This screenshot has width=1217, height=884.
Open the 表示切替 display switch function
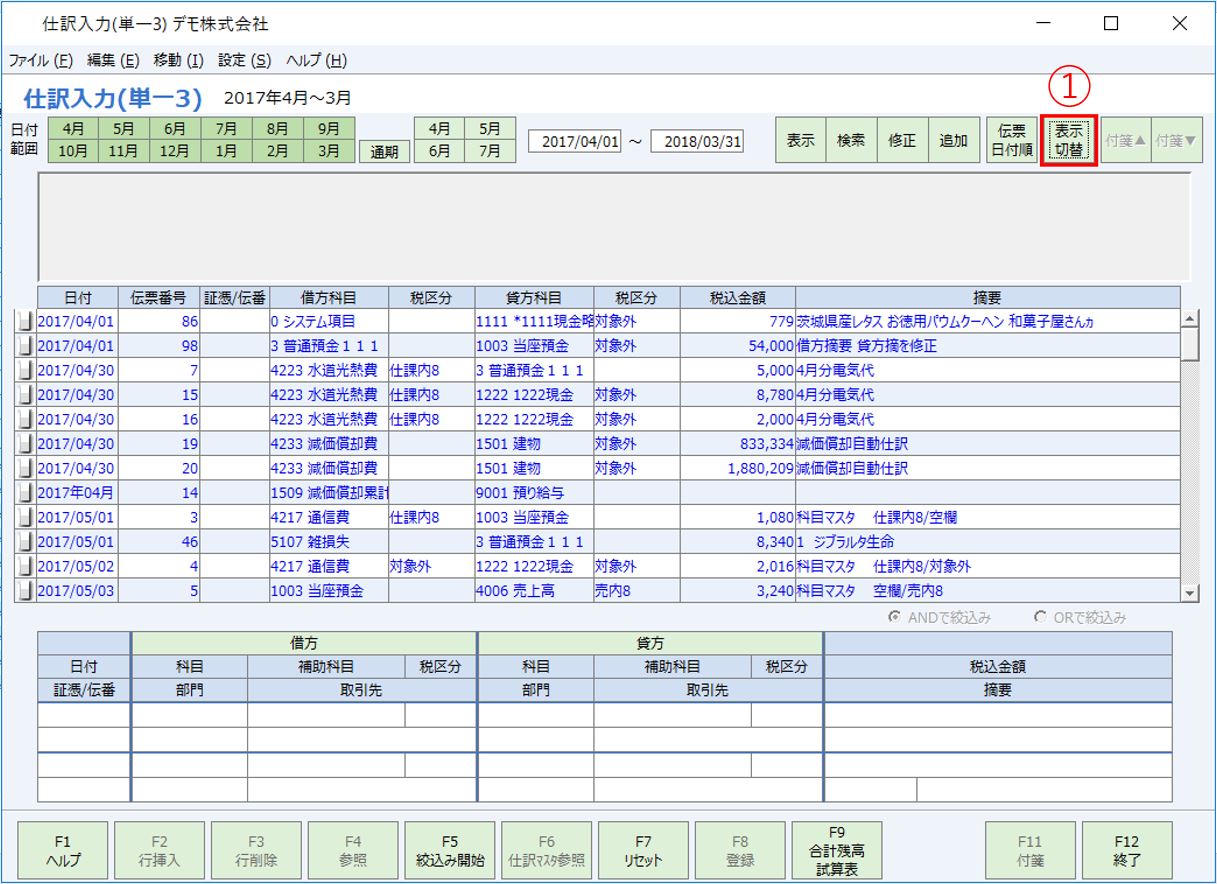[1066, 140]
